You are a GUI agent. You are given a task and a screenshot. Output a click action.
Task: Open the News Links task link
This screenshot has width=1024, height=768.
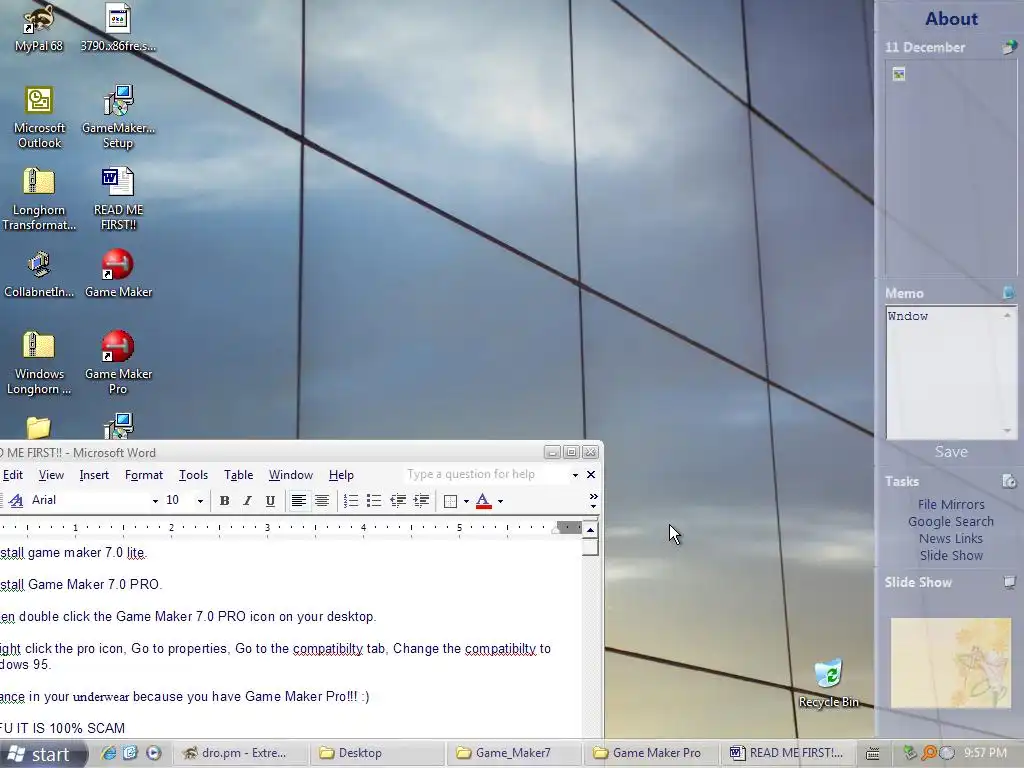951,538
